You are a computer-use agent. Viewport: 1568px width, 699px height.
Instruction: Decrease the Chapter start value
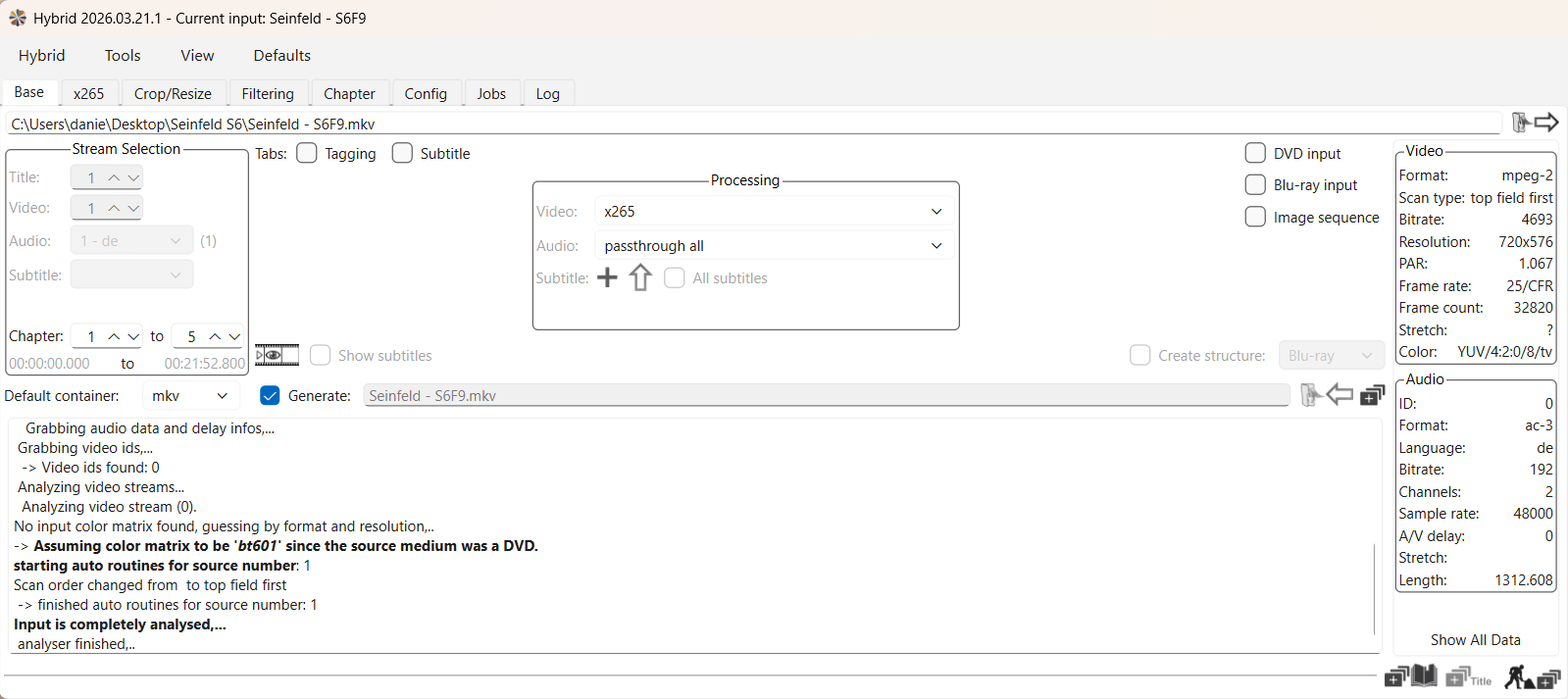[x=133, y=336]
